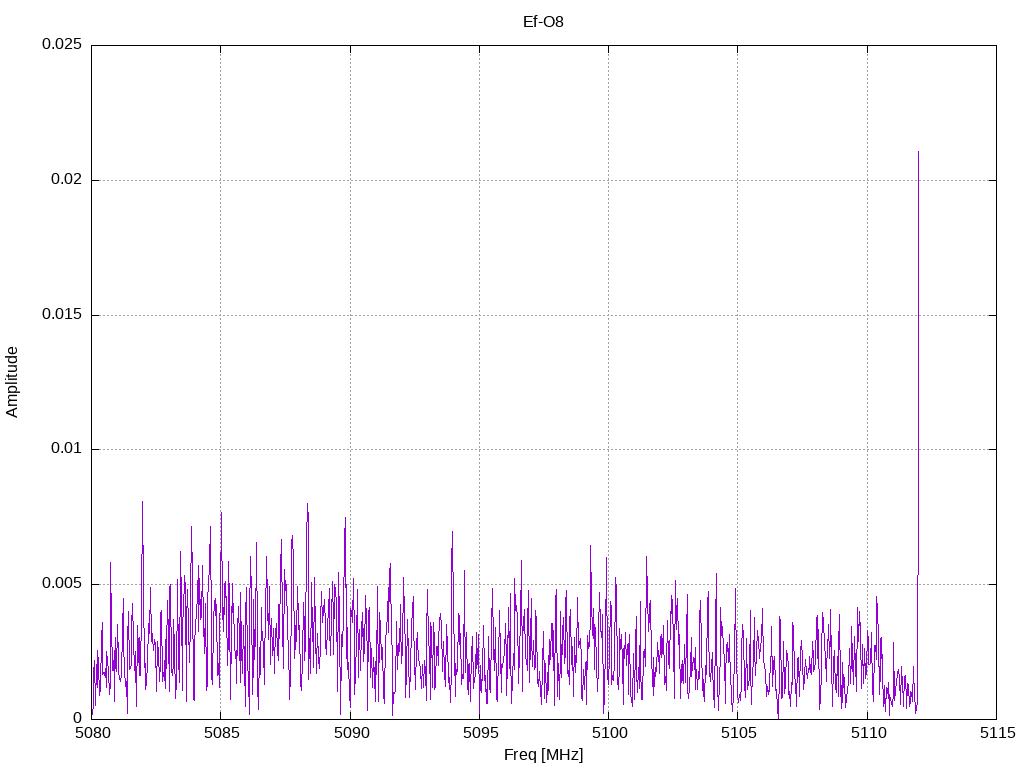The width and height of the screenshot is (1024, 768).
Task: Click the 5105 x-axis tick label
Action: tap(739, 733)
